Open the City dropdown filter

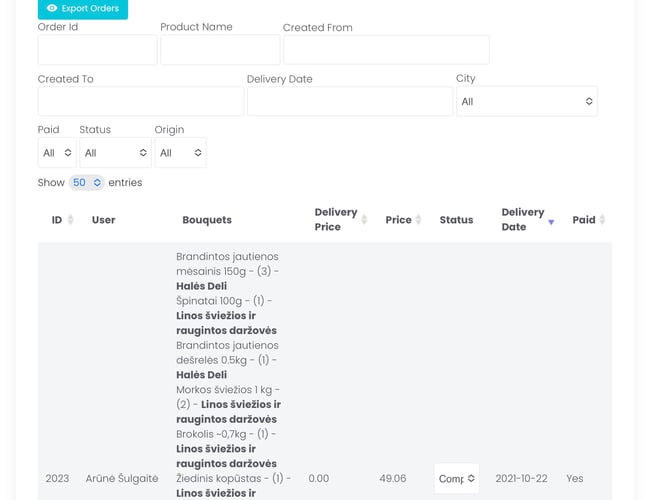coord(526,101)
